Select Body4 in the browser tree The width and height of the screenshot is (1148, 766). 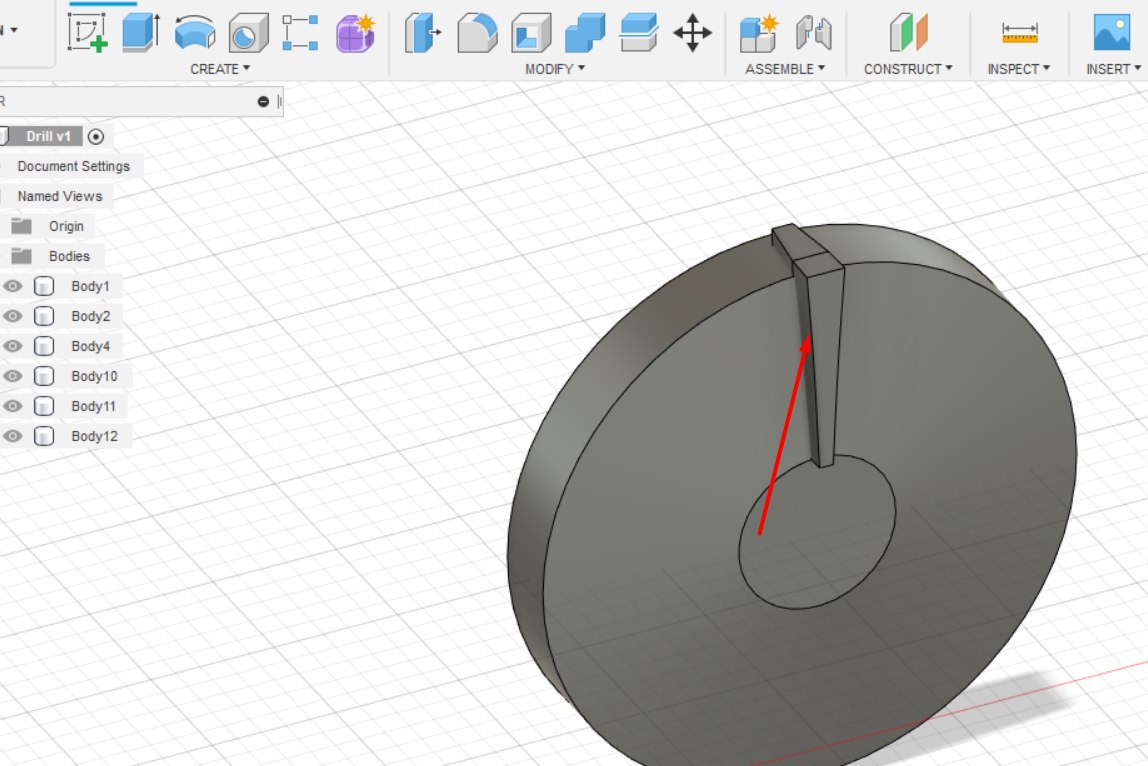[91, 346]
